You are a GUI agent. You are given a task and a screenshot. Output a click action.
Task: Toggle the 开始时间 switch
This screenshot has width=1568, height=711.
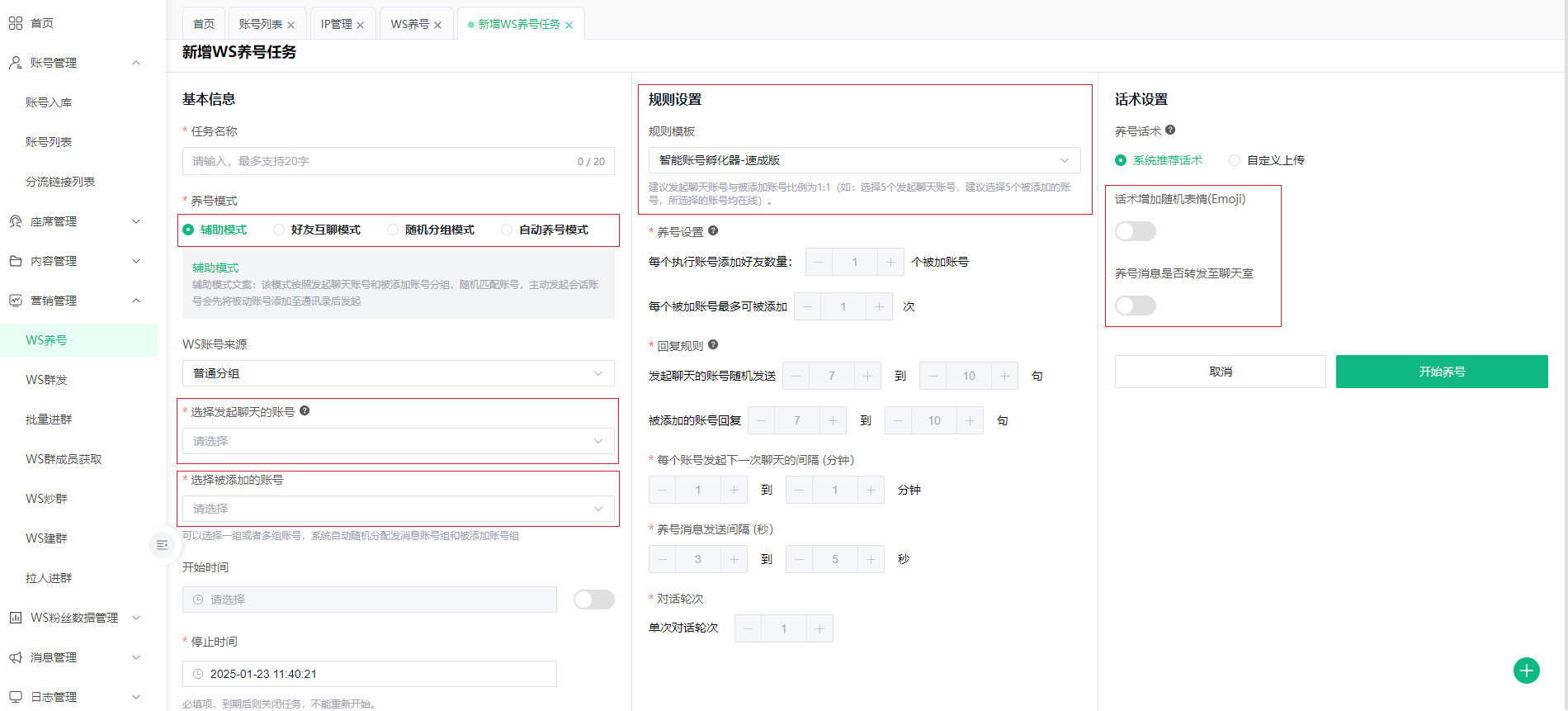[593, 600]
